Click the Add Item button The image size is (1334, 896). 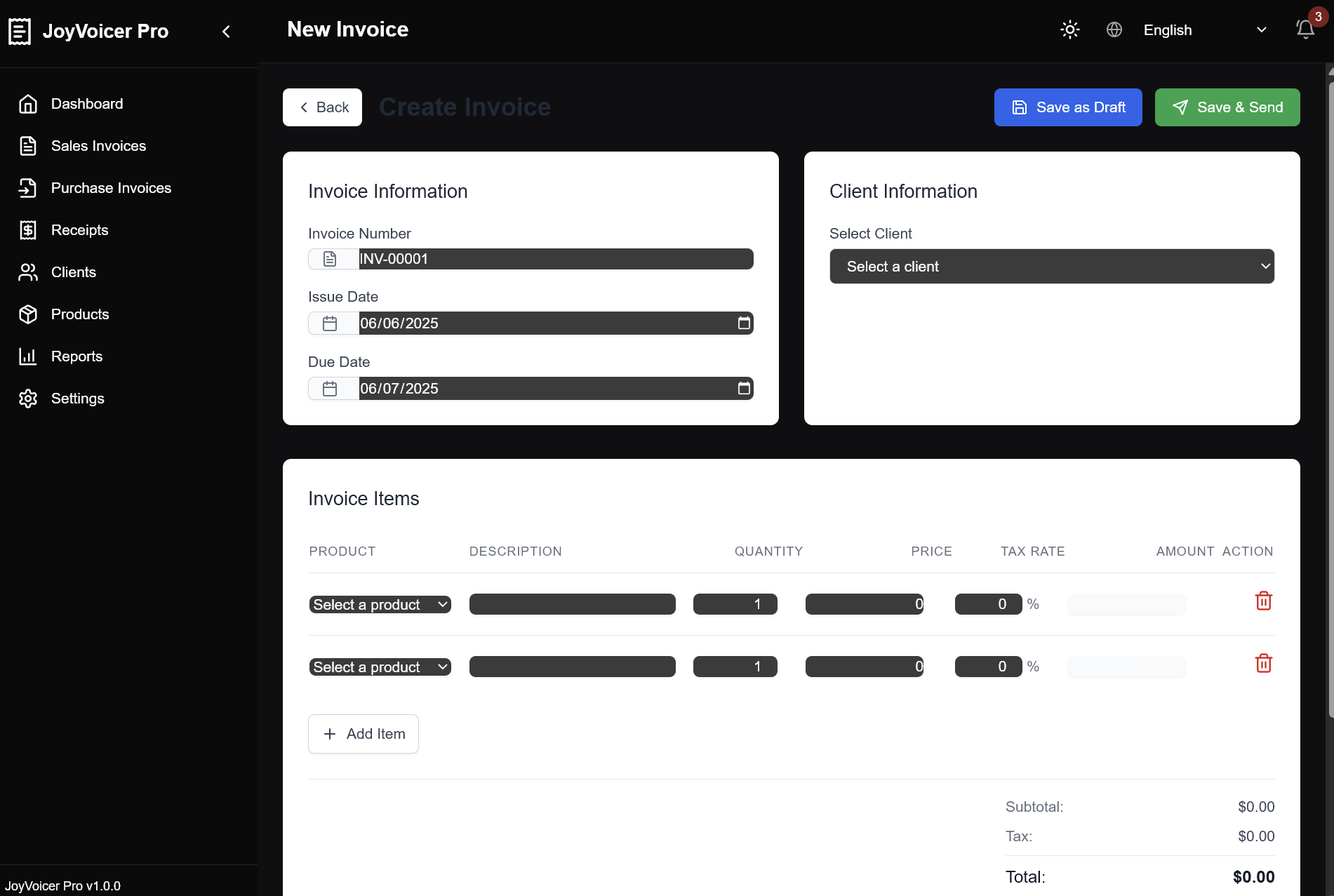363,734
